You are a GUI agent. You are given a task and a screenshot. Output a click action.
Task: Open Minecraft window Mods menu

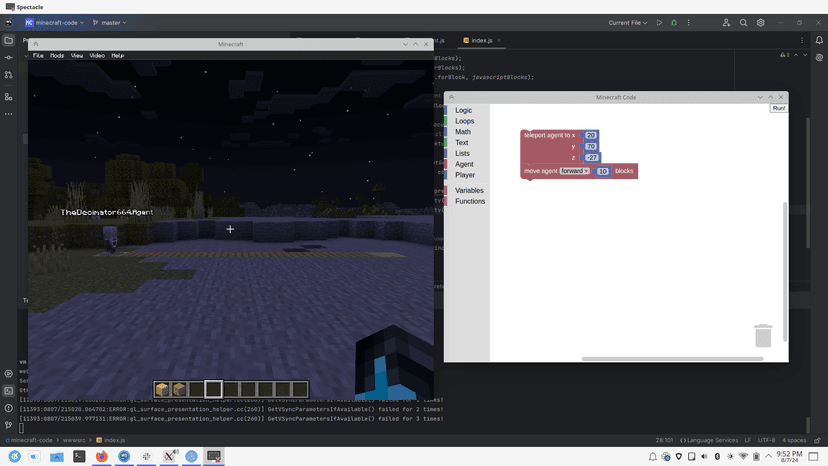[57, 55]
